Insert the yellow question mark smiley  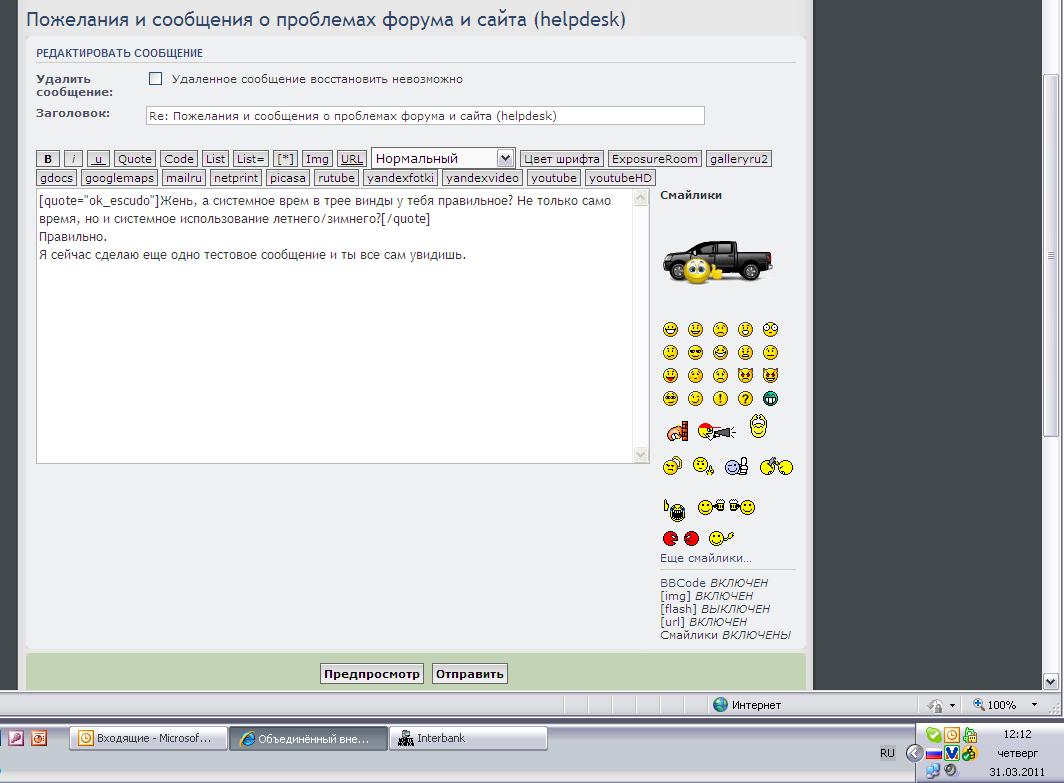click(x=745, y=399)
